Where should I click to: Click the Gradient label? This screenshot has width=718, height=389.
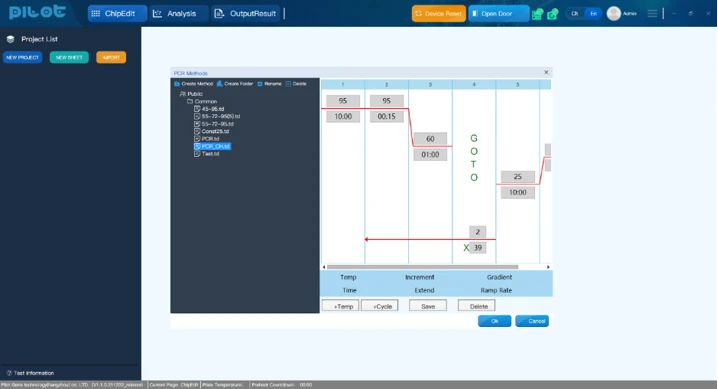click(x=499, y=277)
